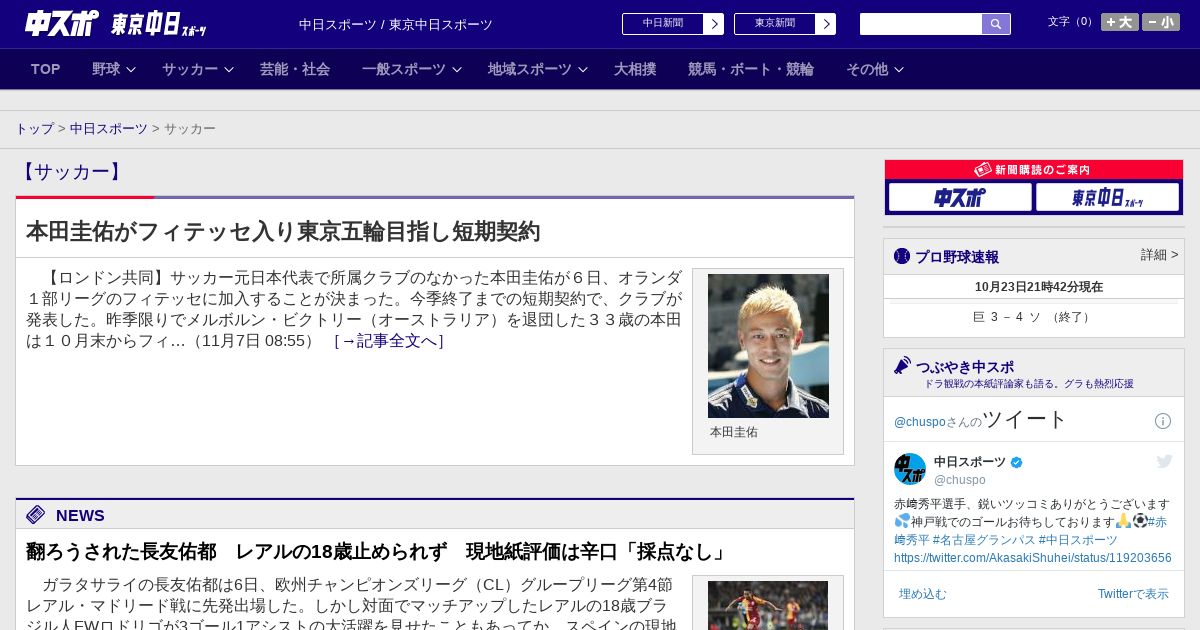Expand the 地域スポーツ dropdown chevron

[x=583, y=69]
